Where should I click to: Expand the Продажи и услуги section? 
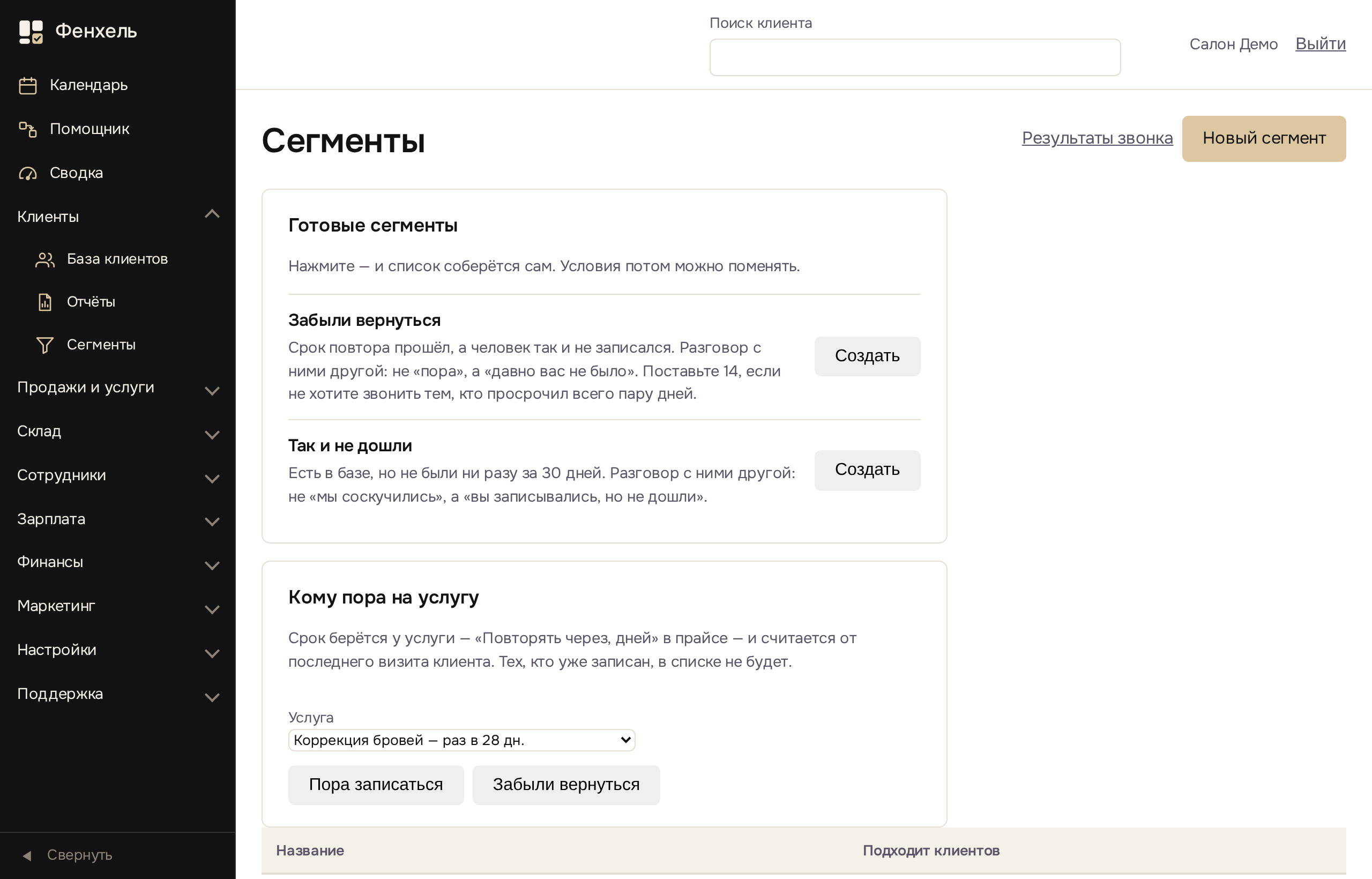tap(117, 388)
